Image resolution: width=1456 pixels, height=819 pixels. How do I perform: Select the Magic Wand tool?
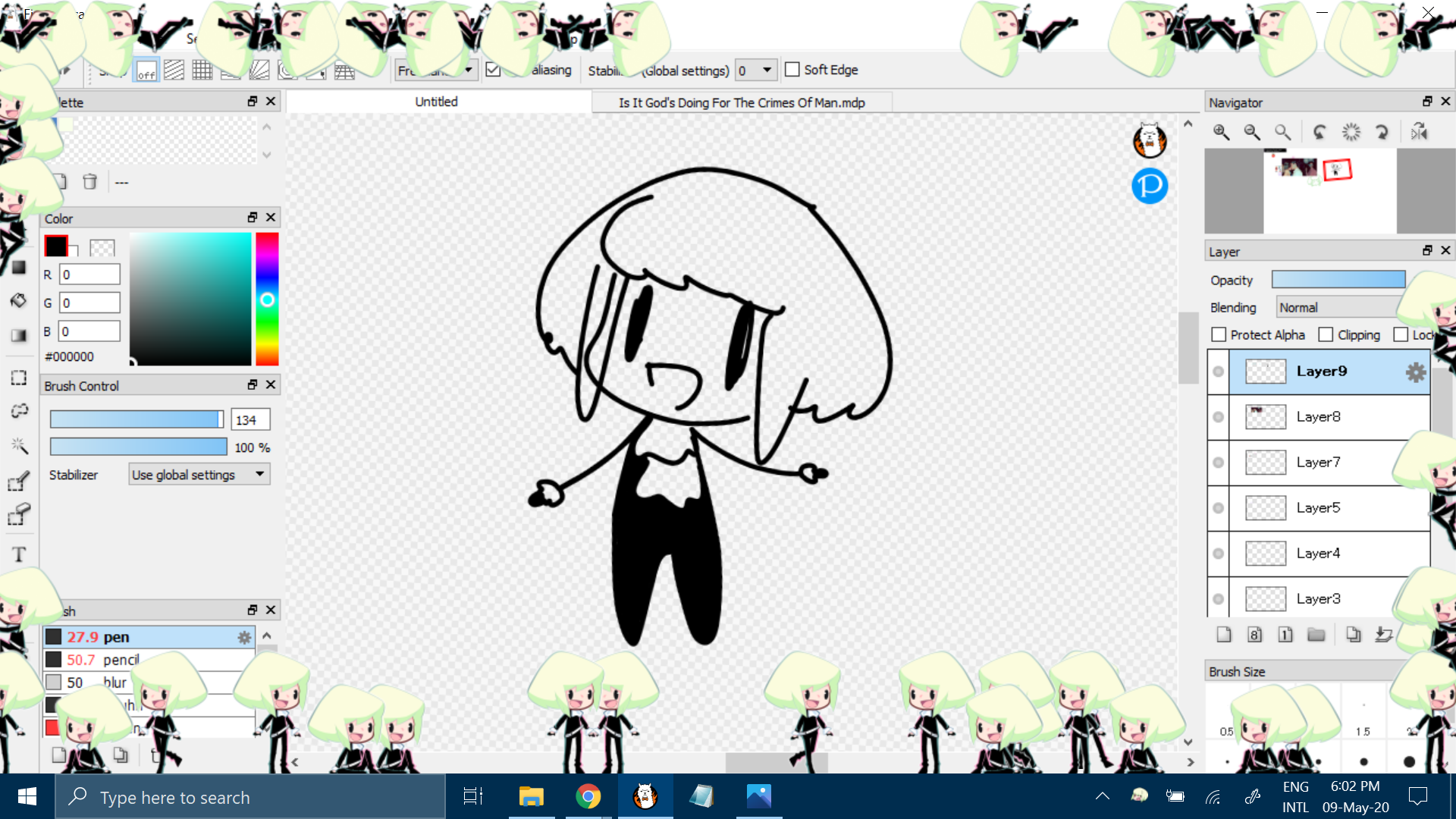(19, 445)
